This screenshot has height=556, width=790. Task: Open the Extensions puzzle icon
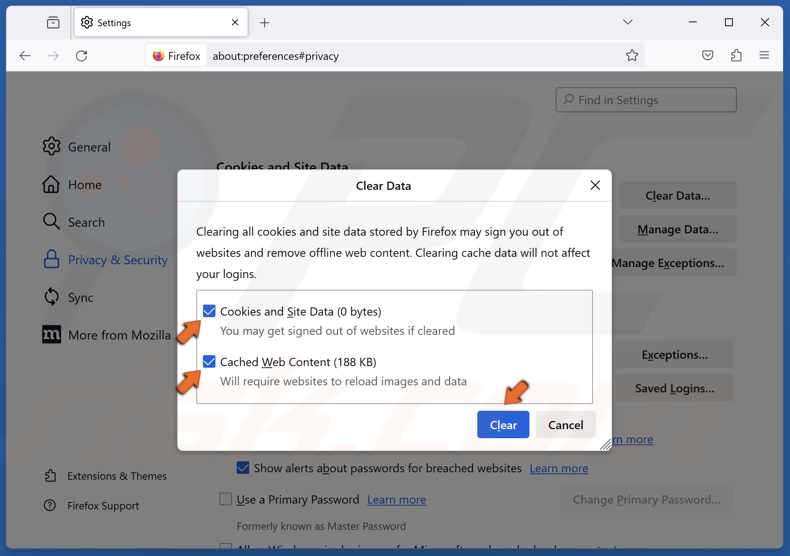click(x=736, y=55)
